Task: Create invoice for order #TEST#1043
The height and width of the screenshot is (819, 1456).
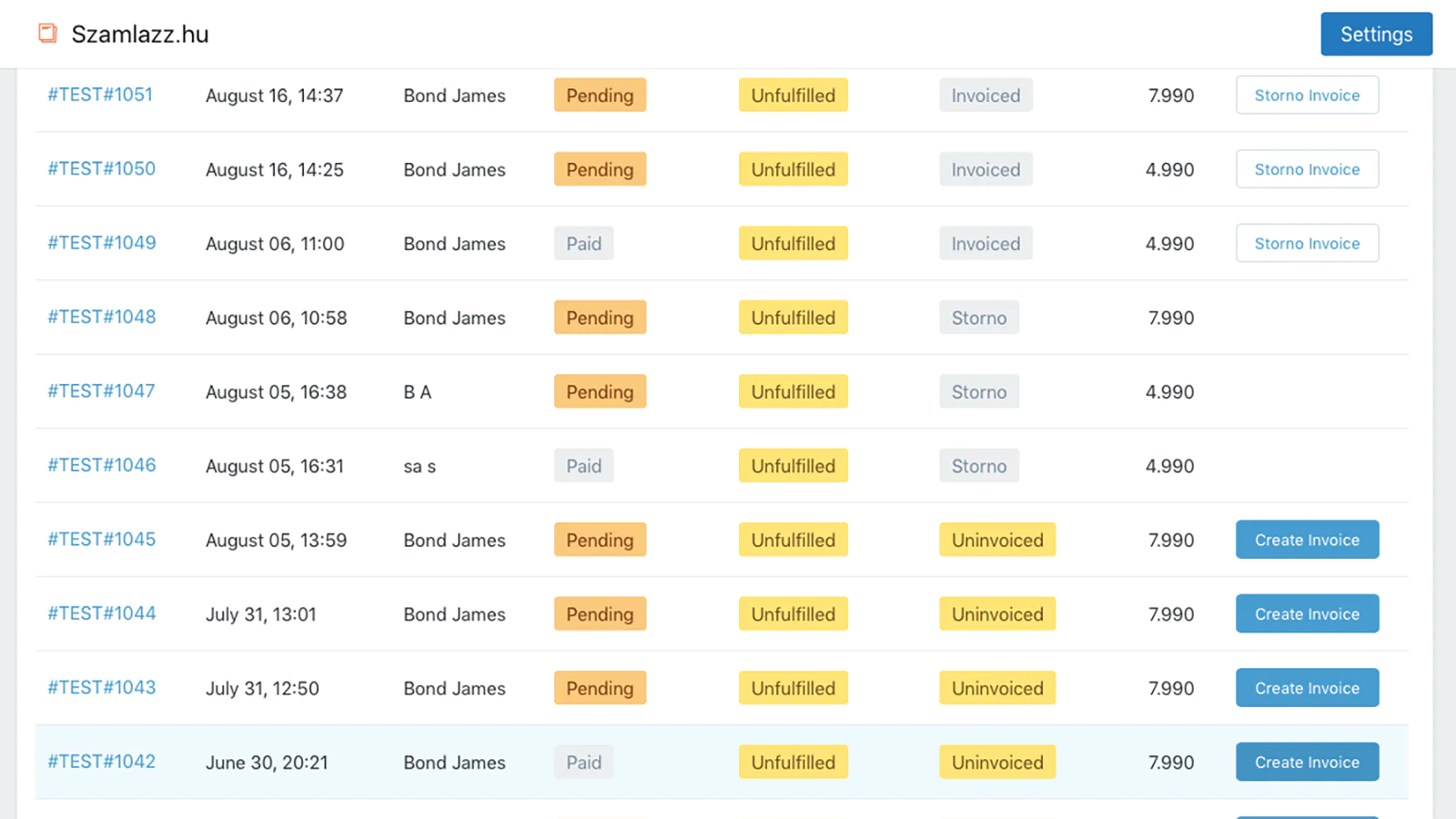Action: point(1307,688)
